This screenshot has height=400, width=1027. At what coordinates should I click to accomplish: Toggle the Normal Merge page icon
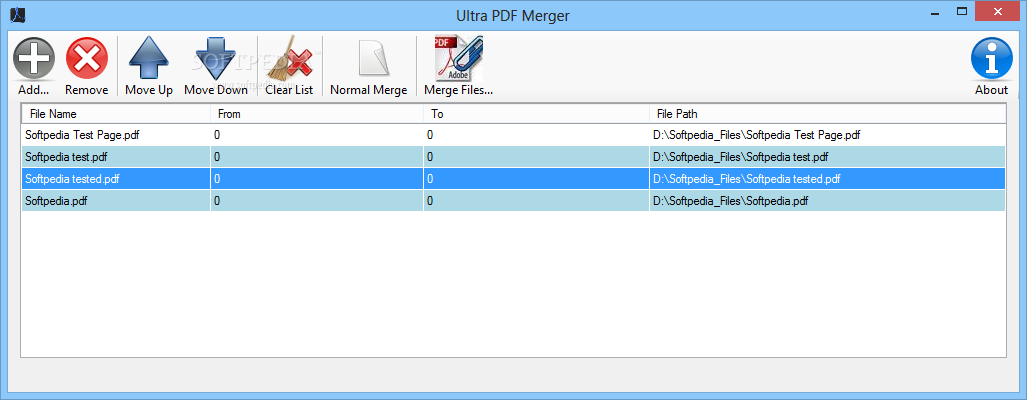point(373,58)
